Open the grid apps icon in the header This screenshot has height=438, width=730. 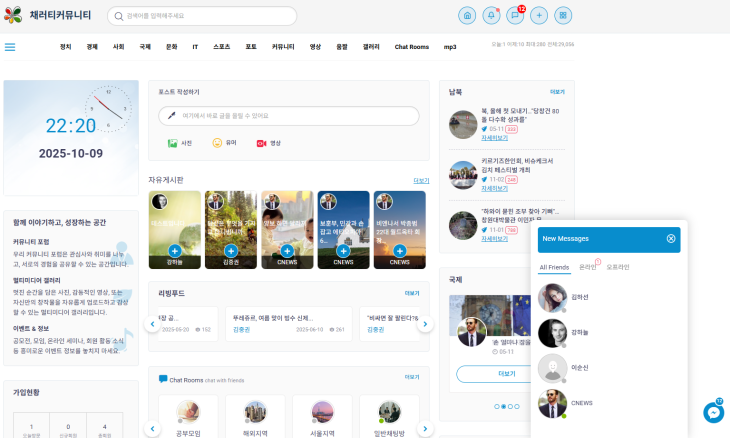(563, 15)
